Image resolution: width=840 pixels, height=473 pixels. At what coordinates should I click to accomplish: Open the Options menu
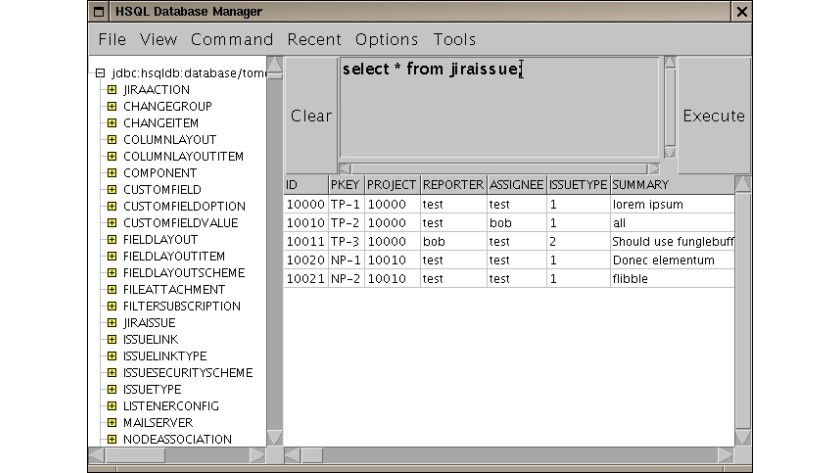pyautogui.click(x=386, y=39)
